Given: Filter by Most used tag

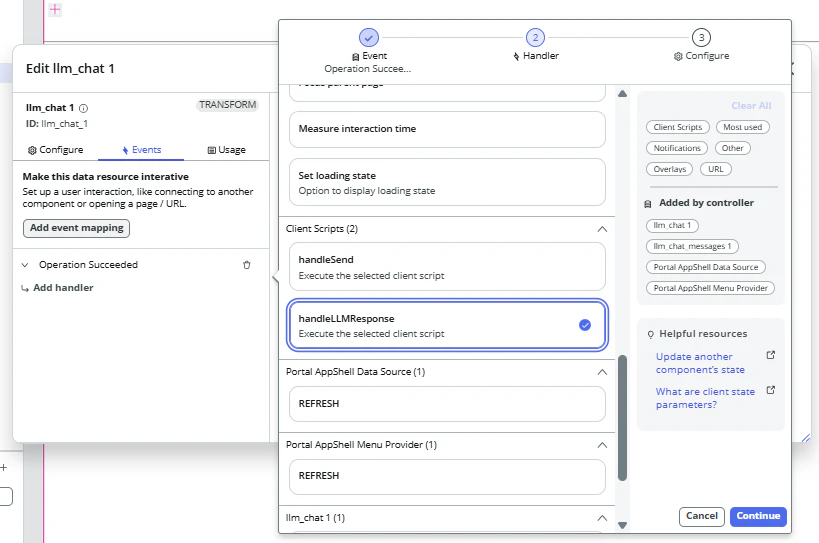Looking at the screenshot, I should point(742,127).
